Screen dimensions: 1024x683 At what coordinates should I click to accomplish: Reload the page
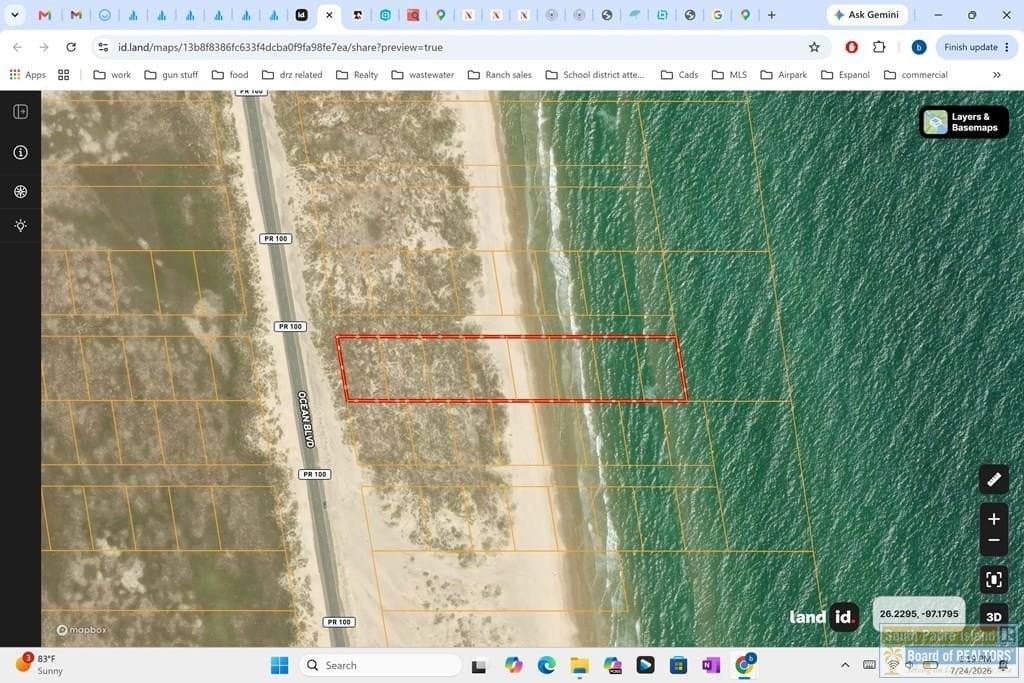71,47
